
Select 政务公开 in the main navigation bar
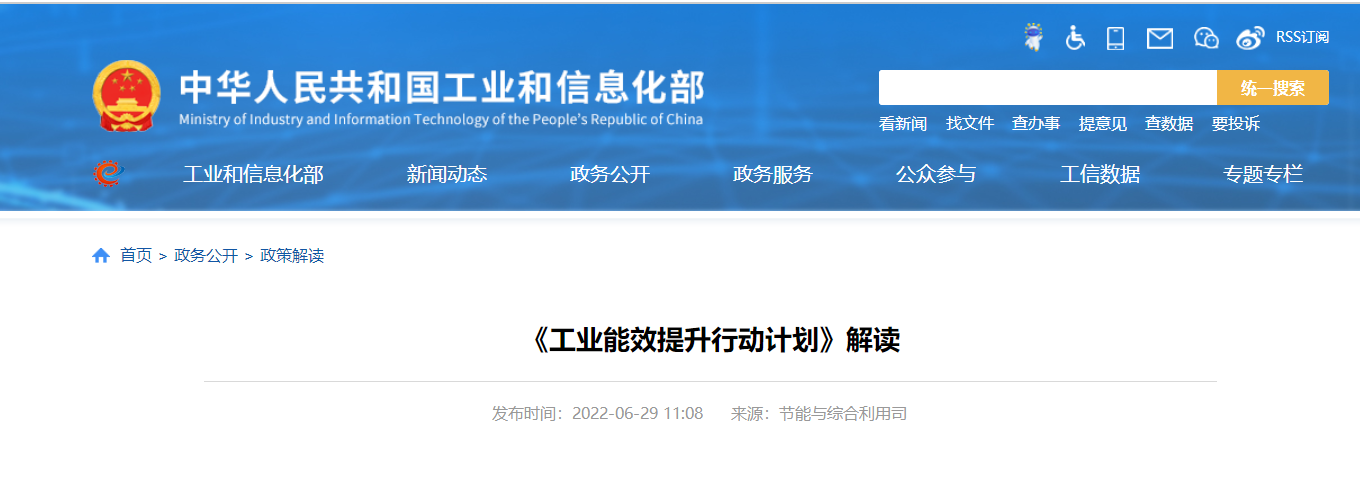(x=610, y=174)
